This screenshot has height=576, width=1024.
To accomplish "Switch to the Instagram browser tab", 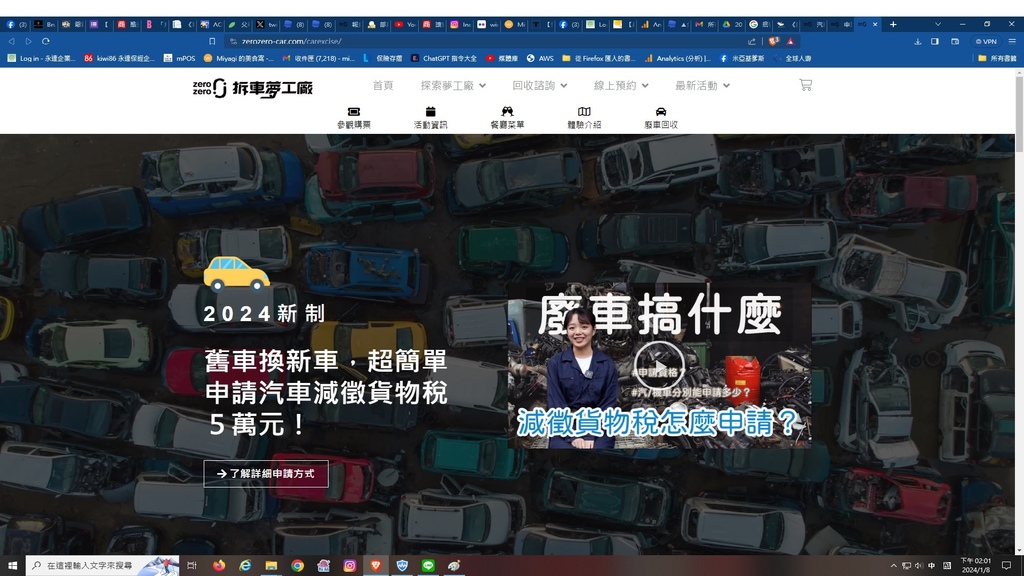I will 460,24.
